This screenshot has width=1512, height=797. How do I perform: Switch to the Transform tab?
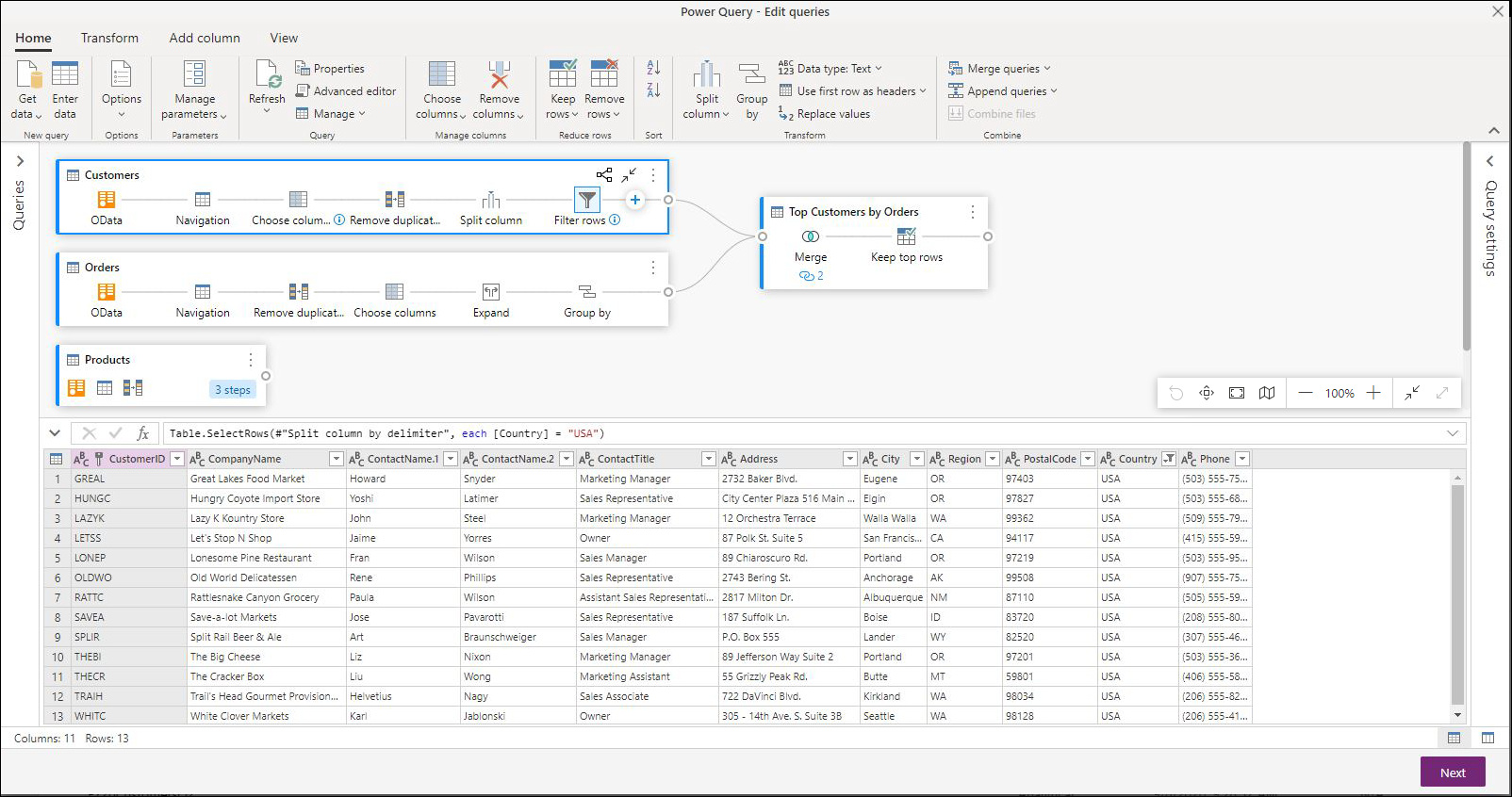point(109,39)
